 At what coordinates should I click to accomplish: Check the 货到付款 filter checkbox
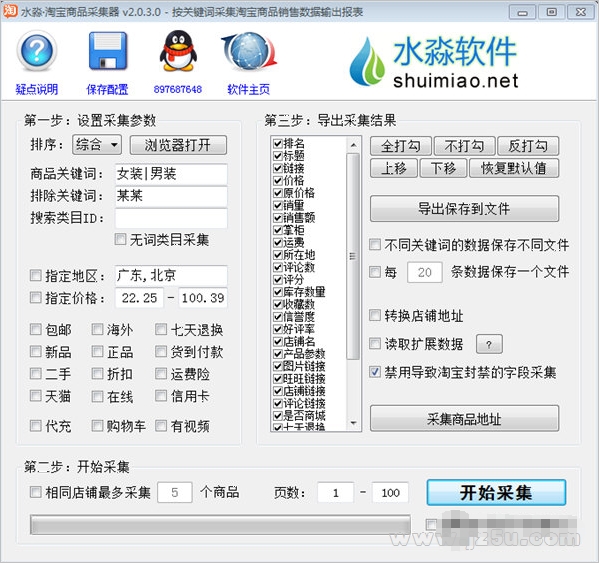pyautogui.click(x=161, y=351)
